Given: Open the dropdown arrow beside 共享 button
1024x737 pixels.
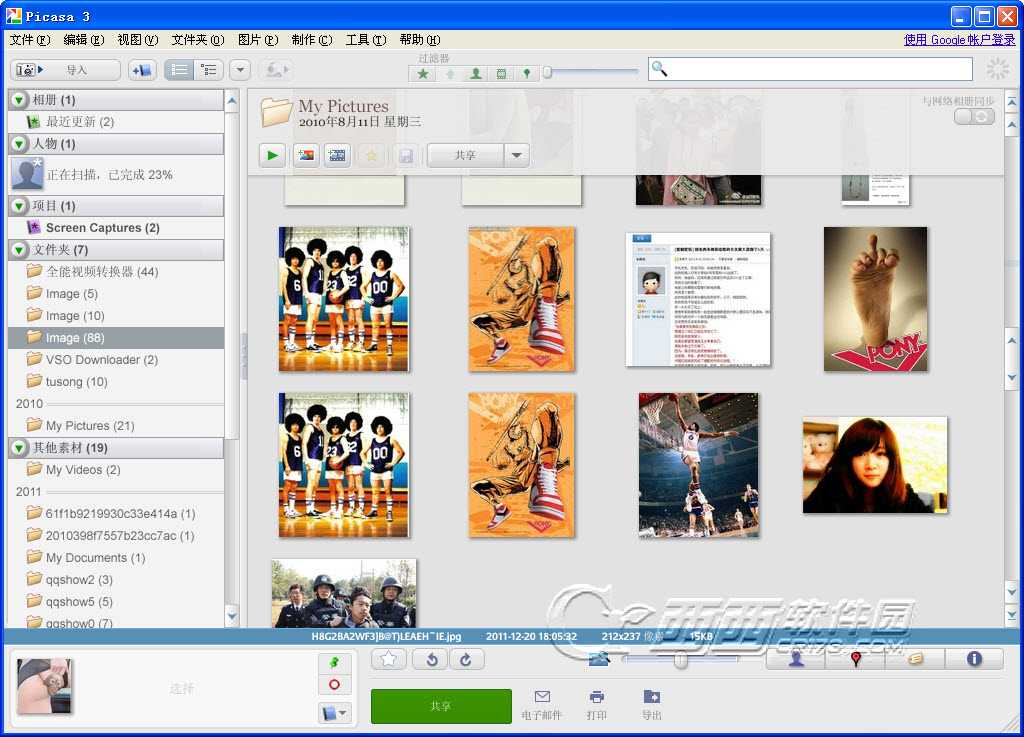Looking at the screenshot, I should 516,155.
